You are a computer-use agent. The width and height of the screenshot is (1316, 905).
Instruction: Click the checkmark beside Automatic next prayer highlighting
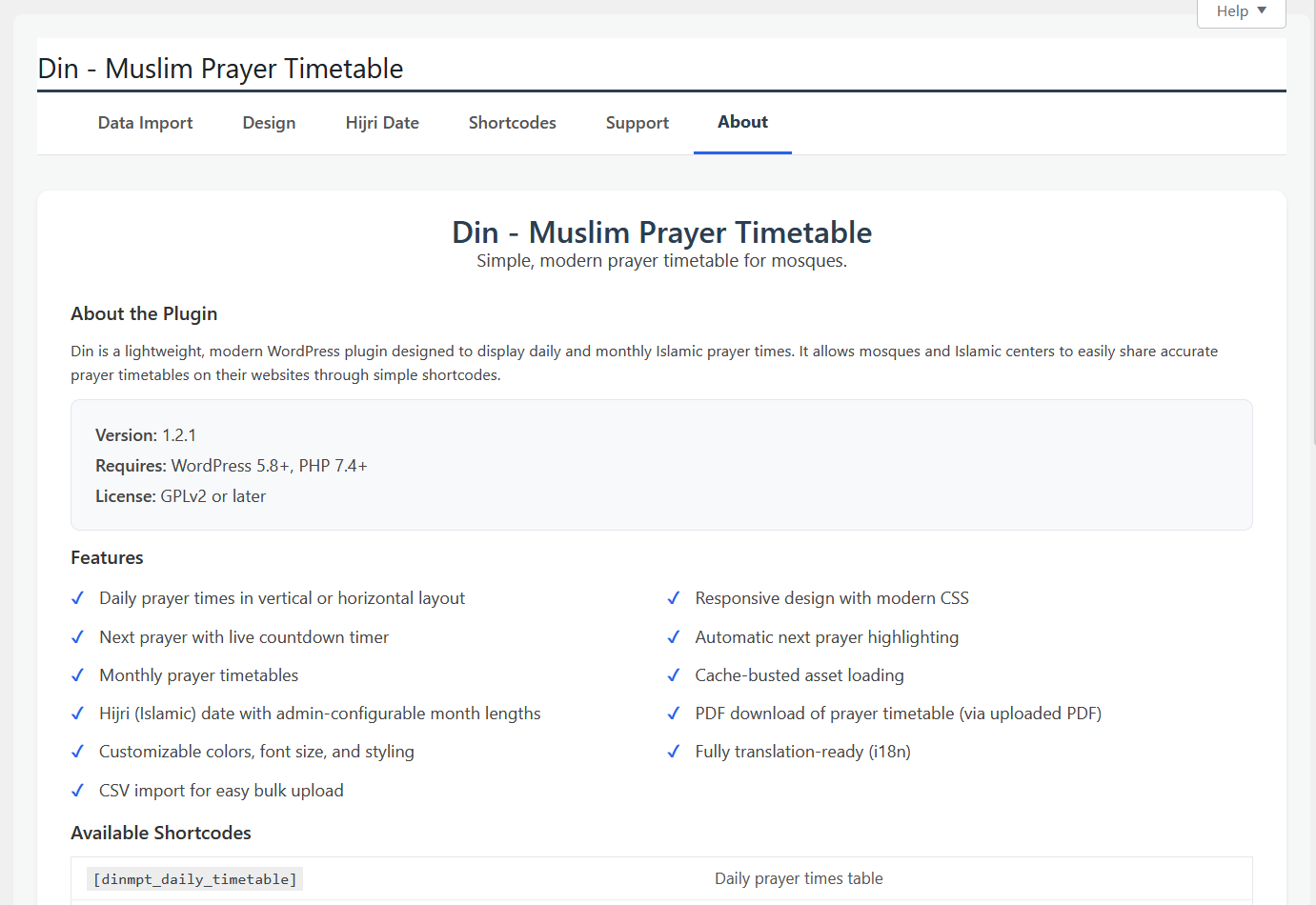coord(674,637)
